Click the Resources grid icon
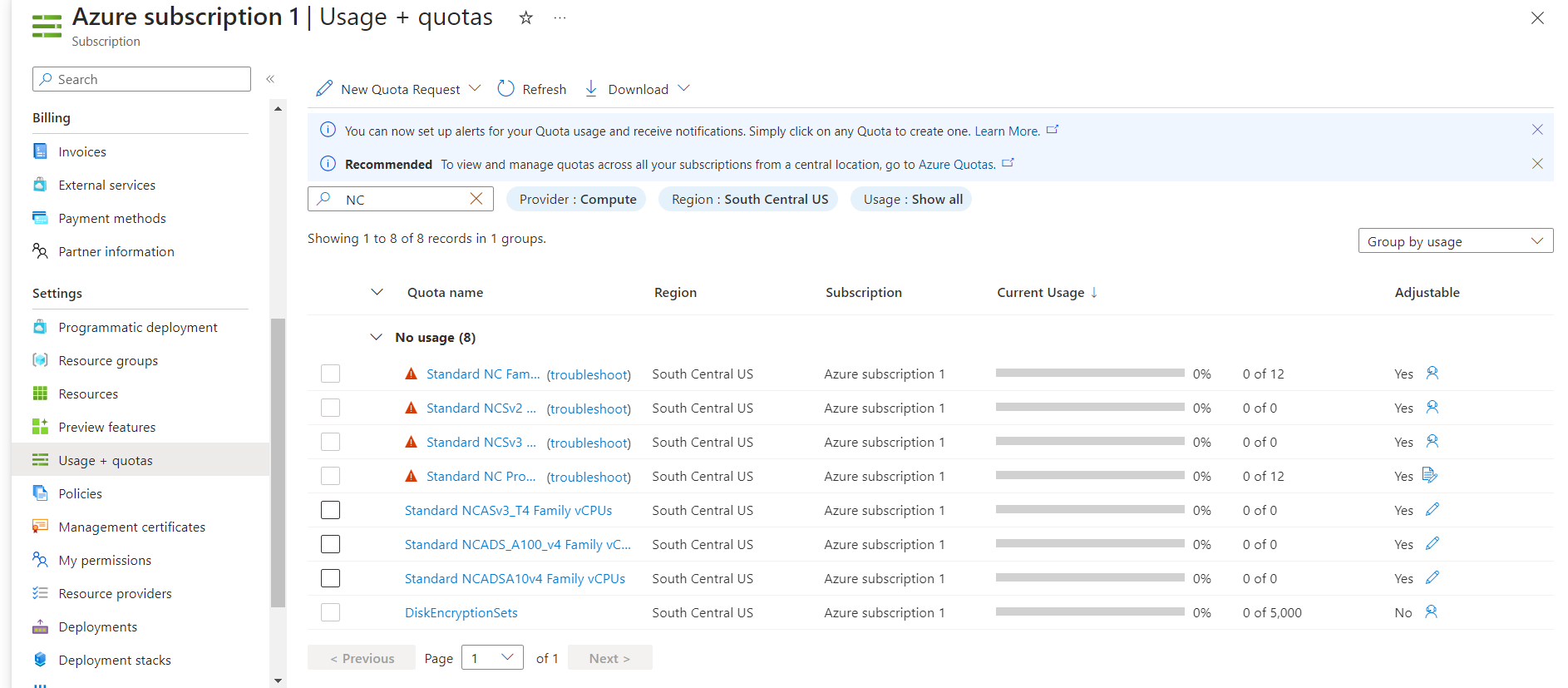 click(x=40, y=393)
